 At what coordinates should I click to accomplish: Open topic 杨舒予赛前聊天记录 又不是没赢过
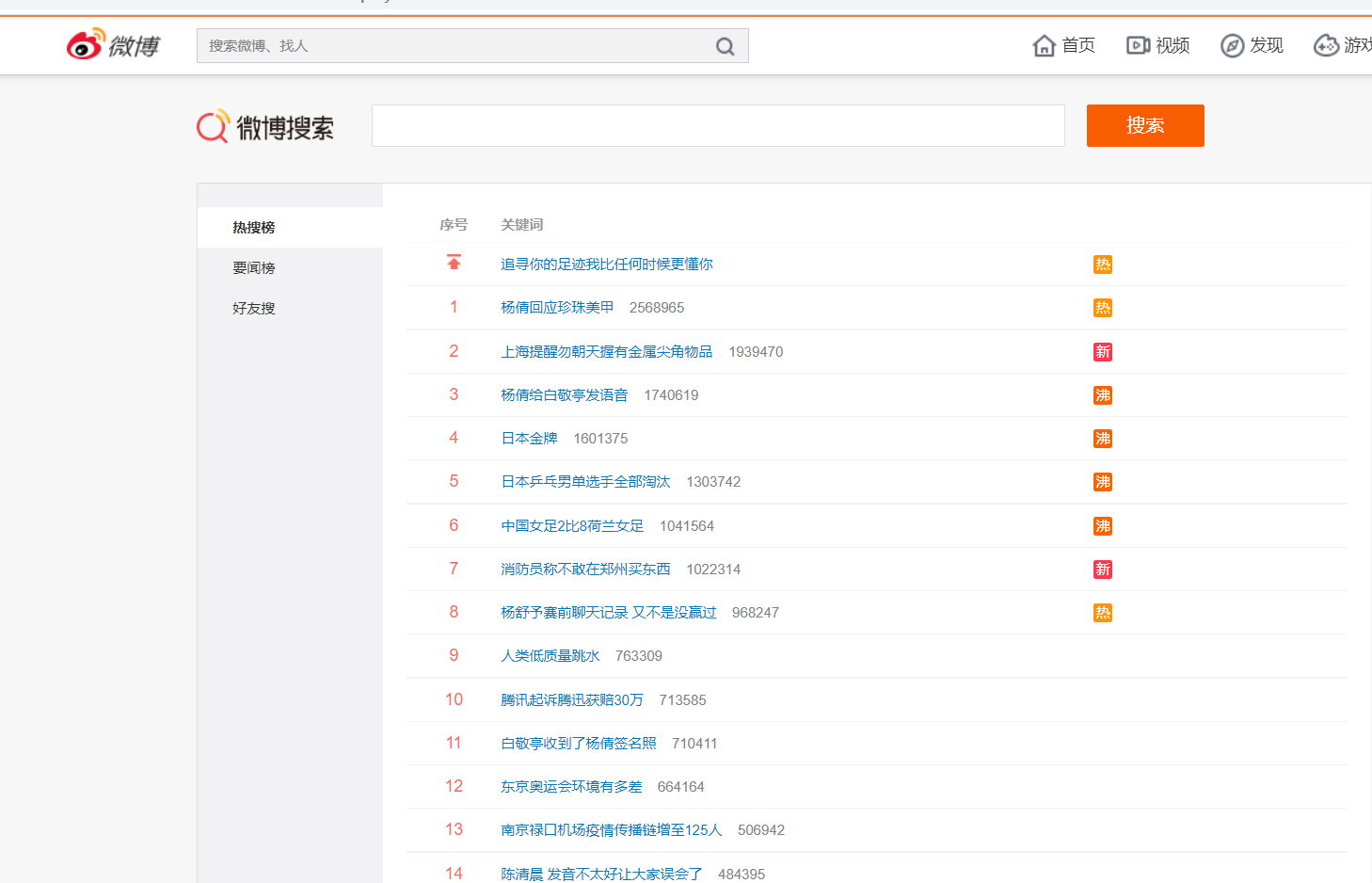point(609,613)
